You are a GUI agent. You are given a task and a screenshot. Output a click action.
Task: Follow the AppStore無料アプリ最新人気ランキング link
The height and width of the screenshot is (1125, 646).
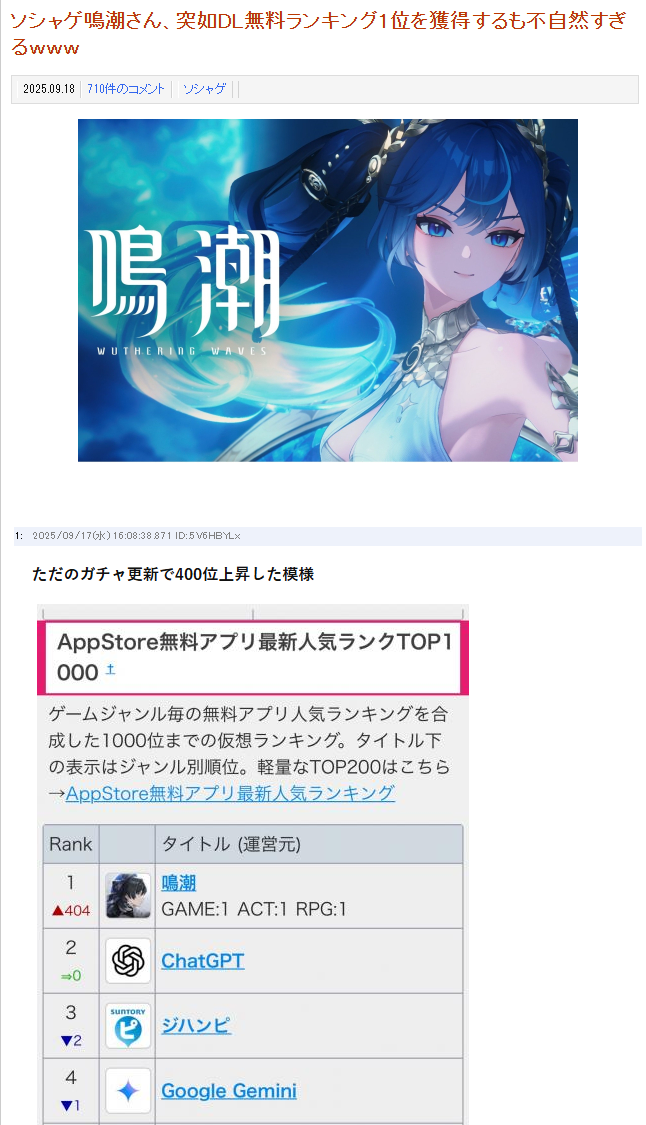pos(230,793)
